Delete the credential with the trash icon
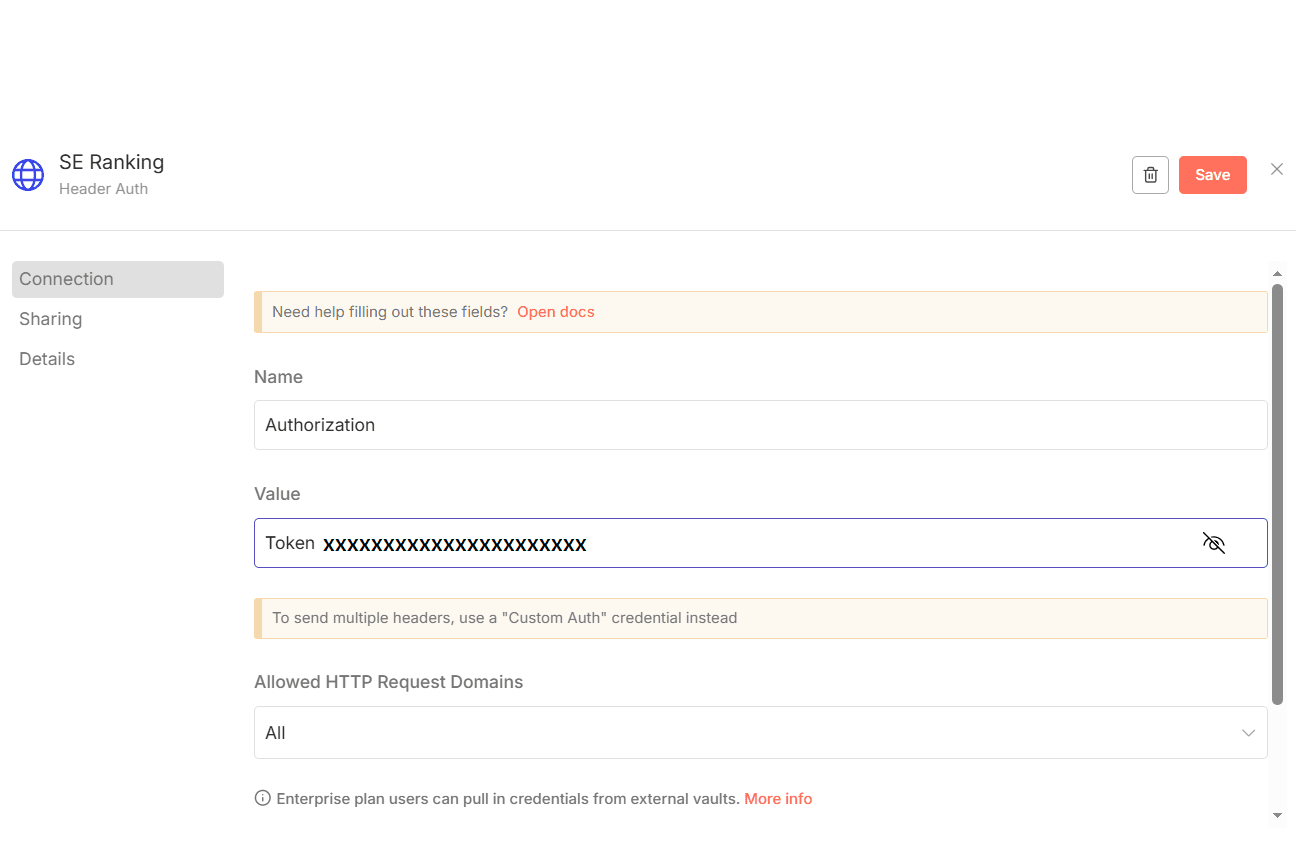The height and width of the screenshot is (844, 1296). (x=1150, y=175)
